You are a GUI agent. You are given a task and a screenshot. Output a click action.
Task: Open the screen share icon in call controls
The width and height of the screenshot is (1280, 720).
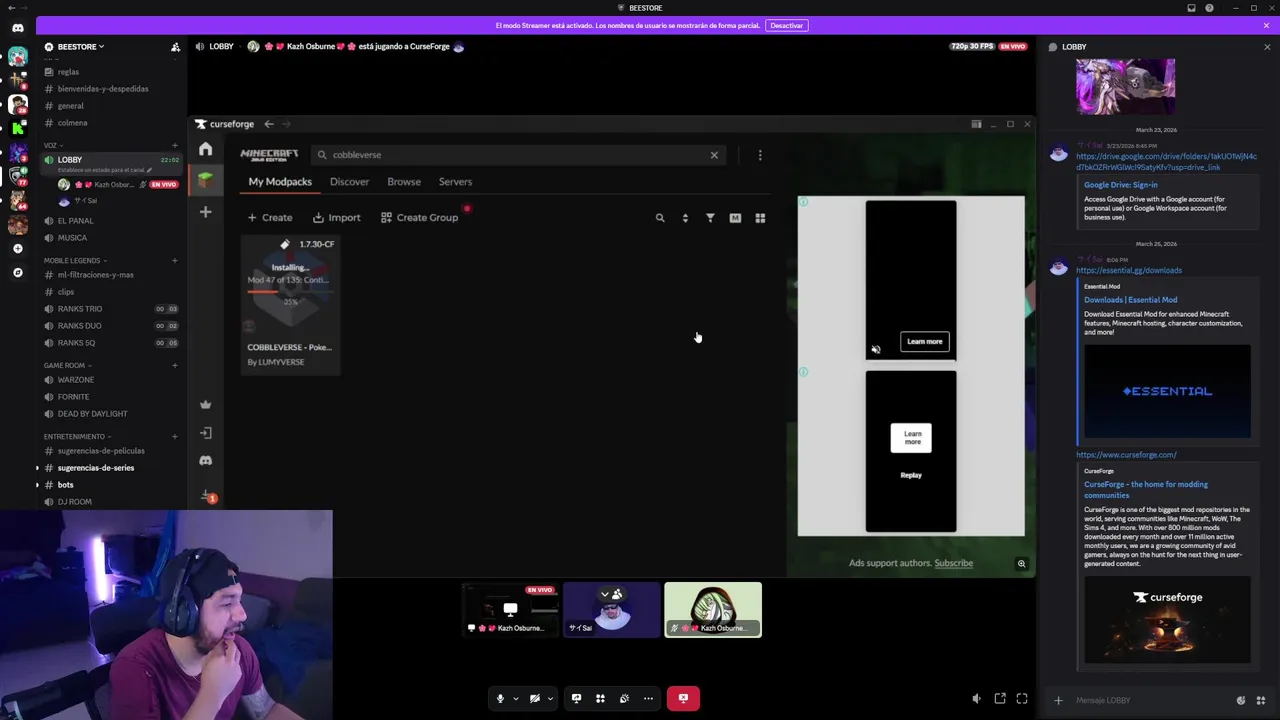coord(576,698)
